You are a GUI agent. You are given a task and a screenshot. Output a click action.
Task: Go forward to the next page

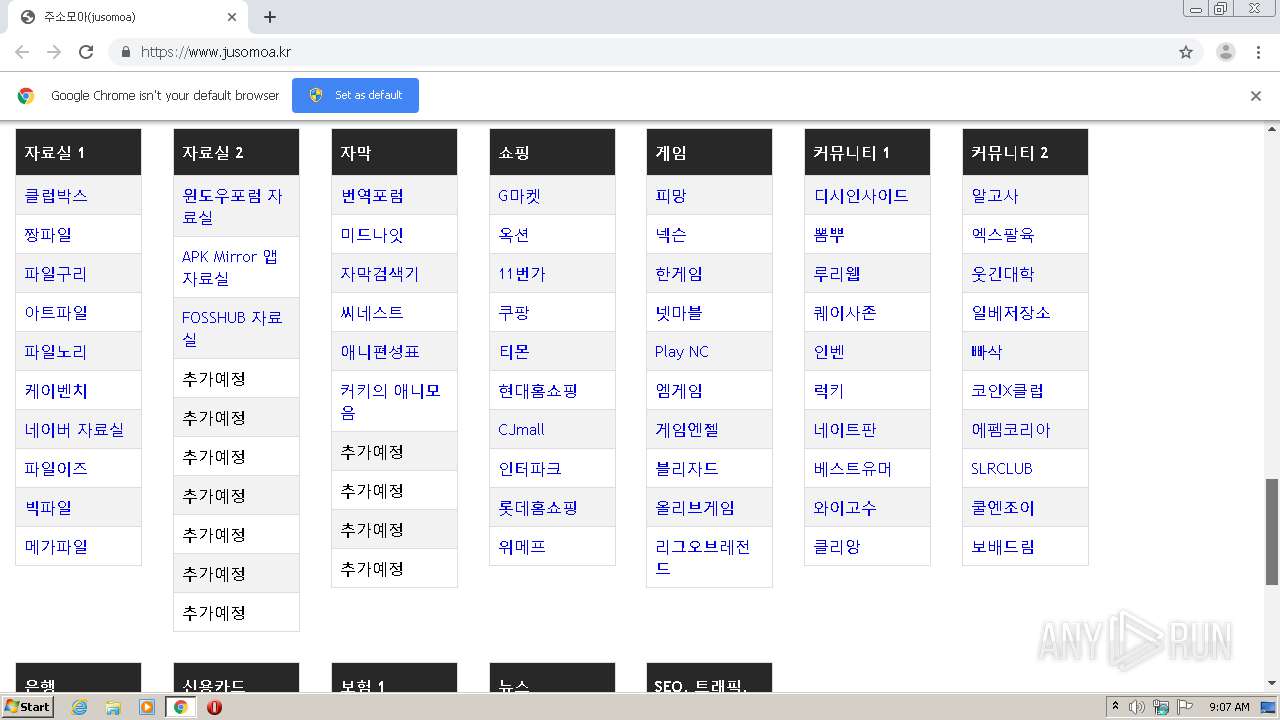click(54, 52)
